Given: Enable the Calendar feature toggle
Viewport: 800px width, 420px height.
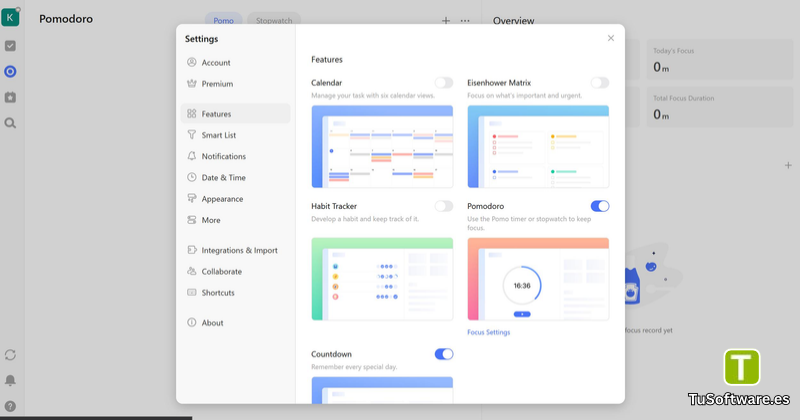Looking at the screenshot, I should [443, 83].
